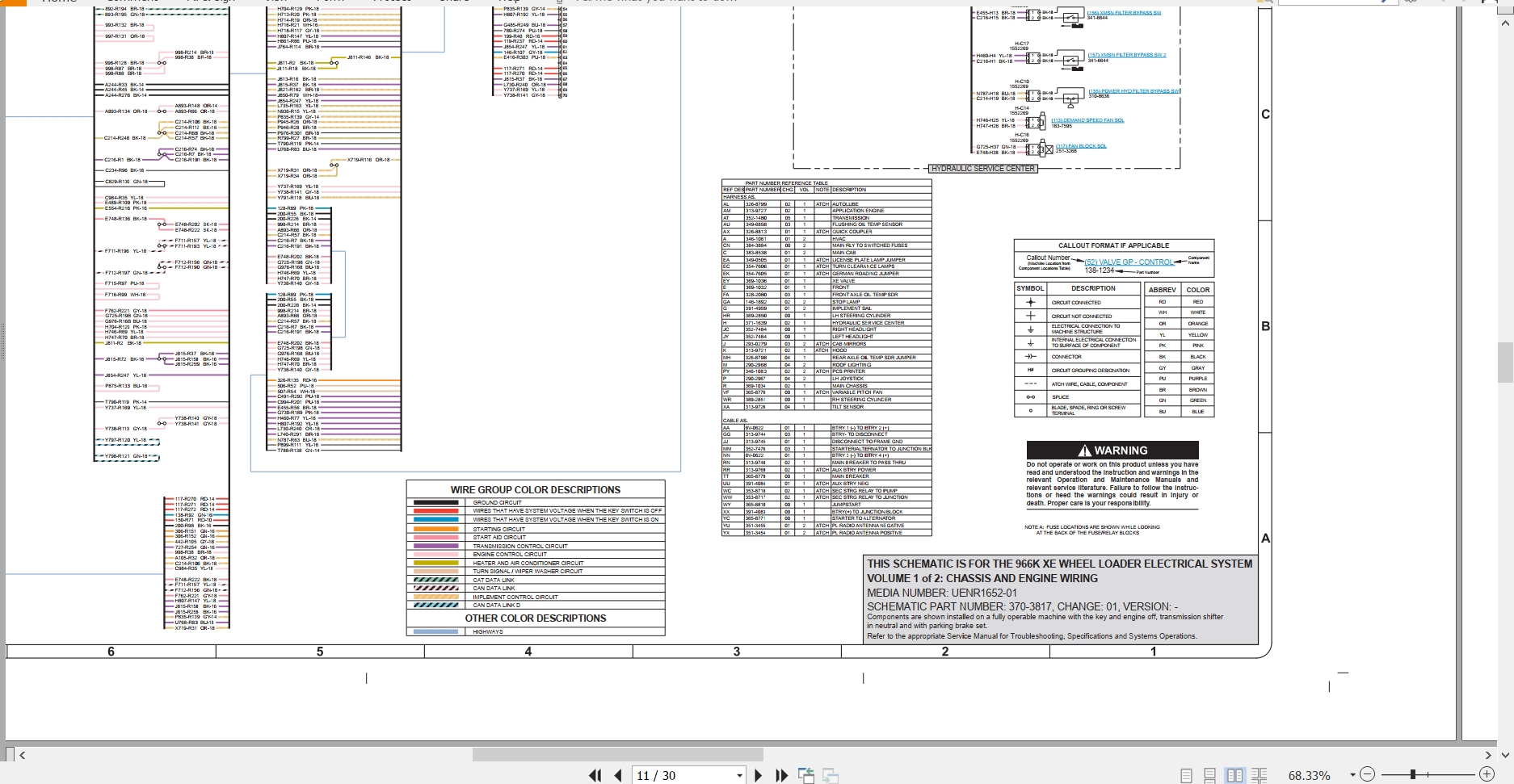1514x784 pixels.
Task: Click grid column label 6
Action: [x=111, y=652]
